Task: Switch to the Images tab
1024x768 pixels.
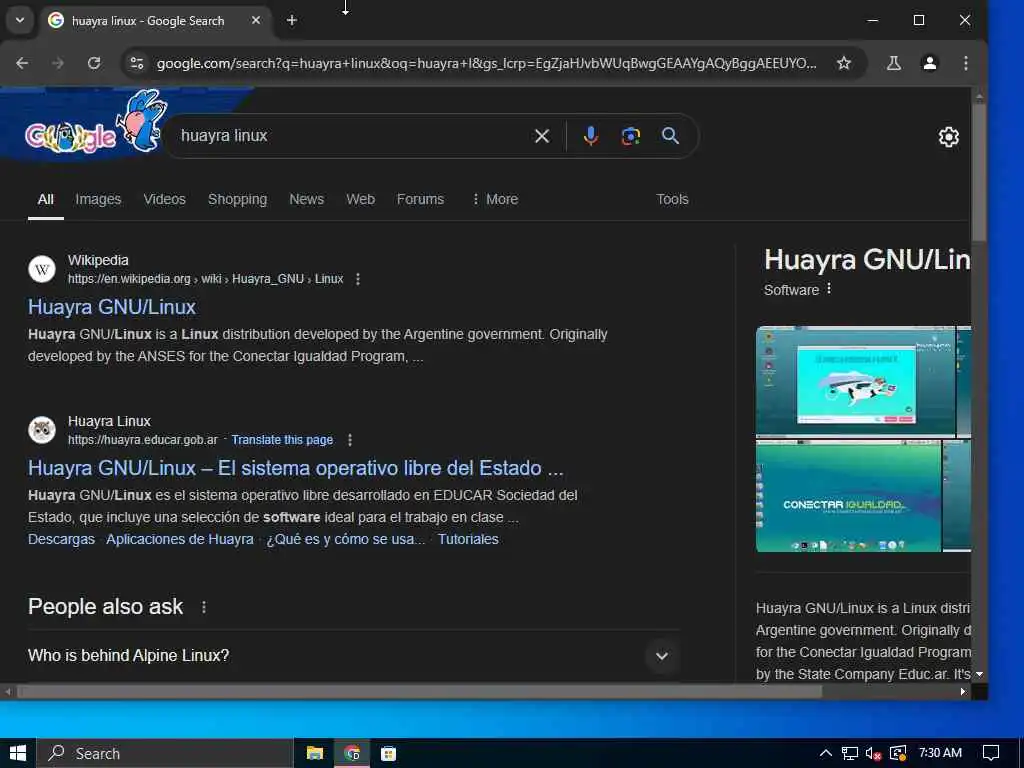Action: (98, 199)
